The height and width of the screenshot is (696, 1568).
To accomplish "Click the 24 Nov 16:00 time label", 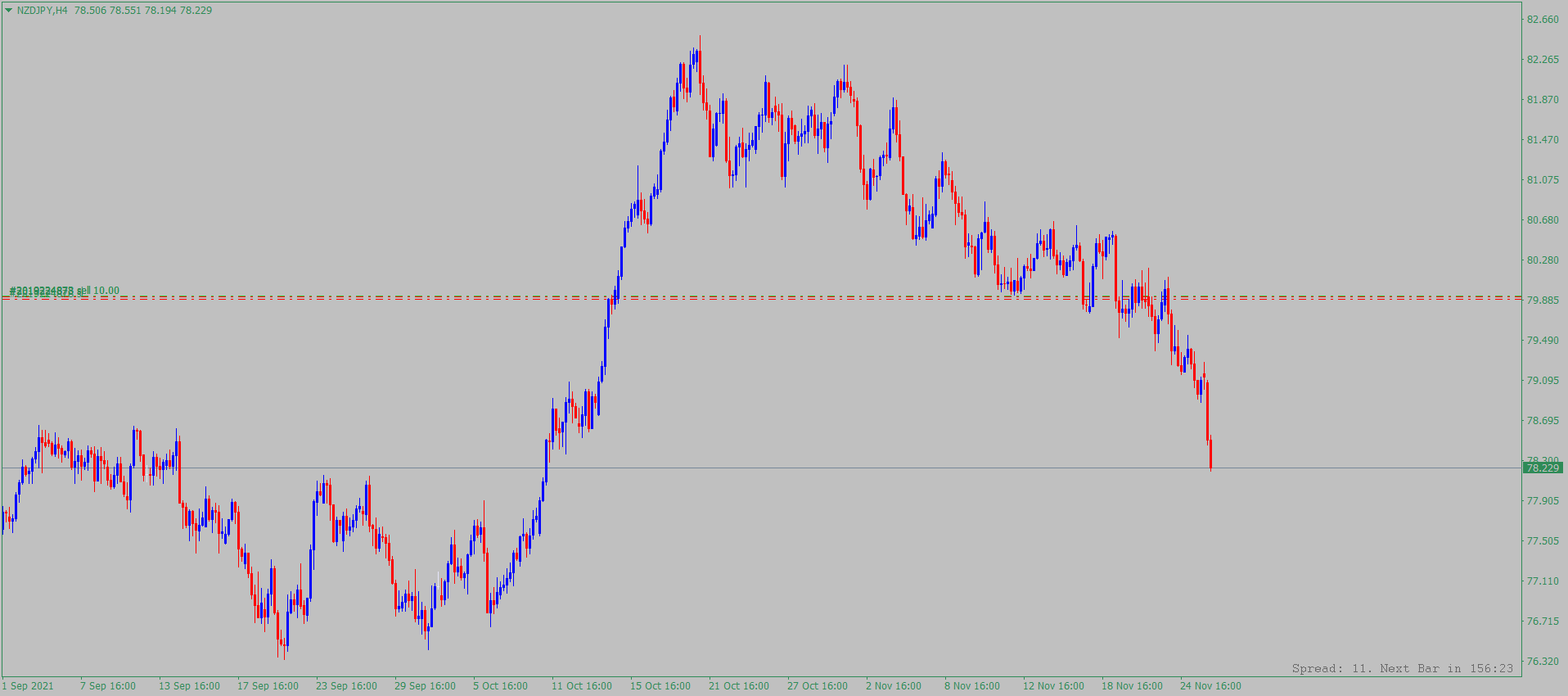I will 1210,686.
